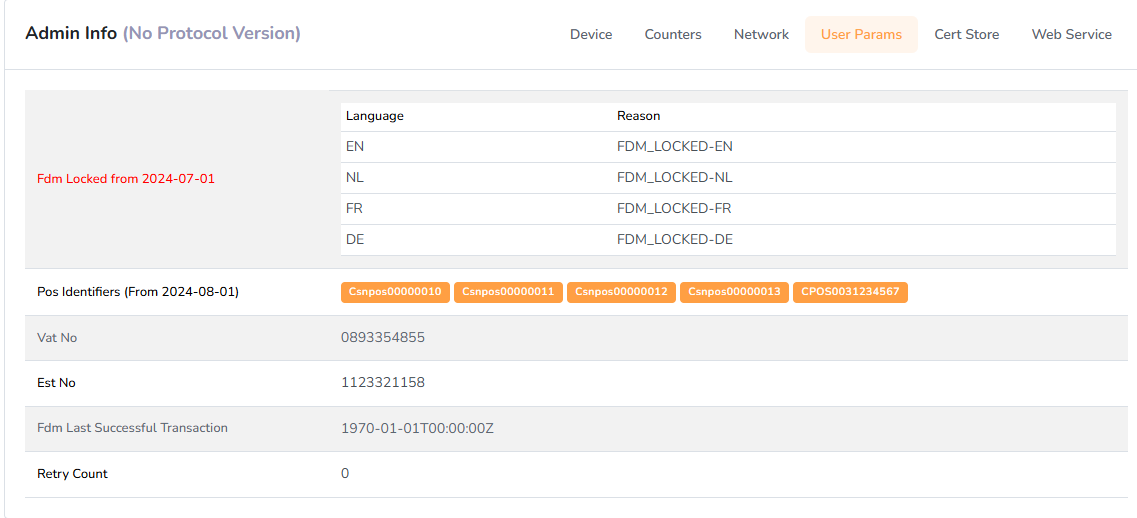The image size is (1137, 518).
Task: Click the FDM_LOCKED-EN reason cell
Action: click(675, 147)
